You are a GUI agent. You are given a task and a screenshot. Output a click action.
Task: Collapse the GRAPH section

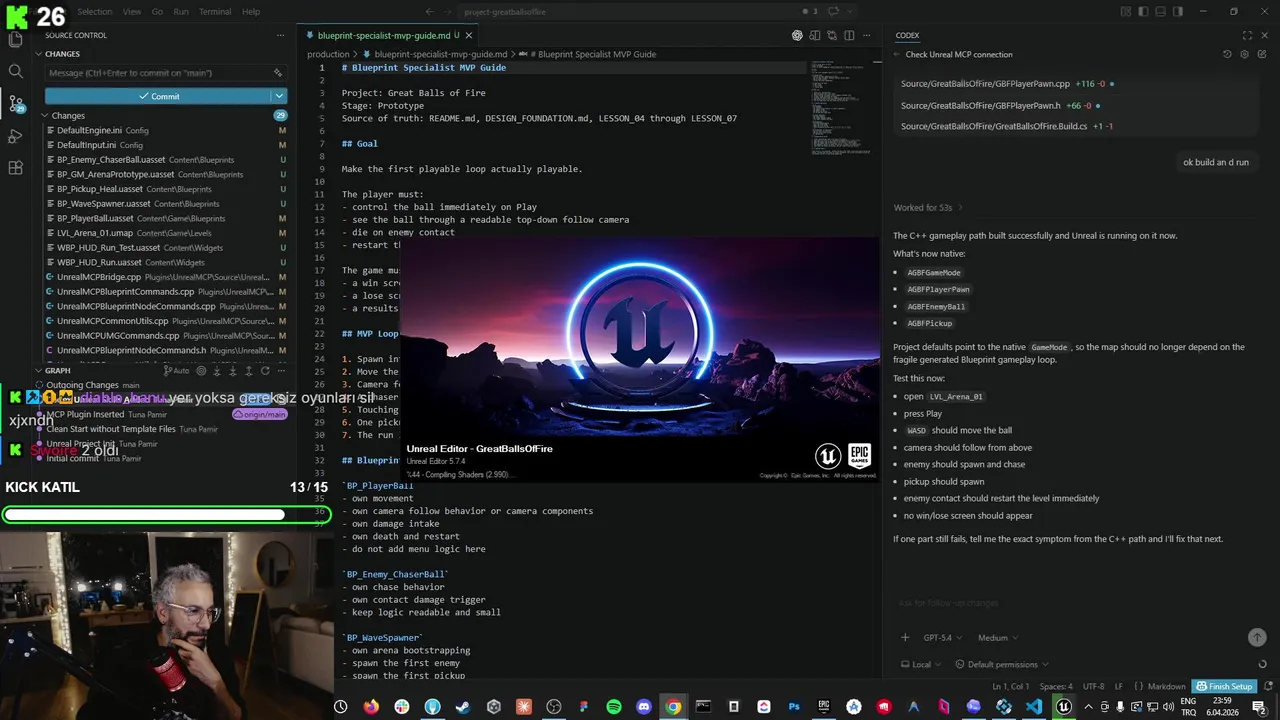(x=57, y=370)
